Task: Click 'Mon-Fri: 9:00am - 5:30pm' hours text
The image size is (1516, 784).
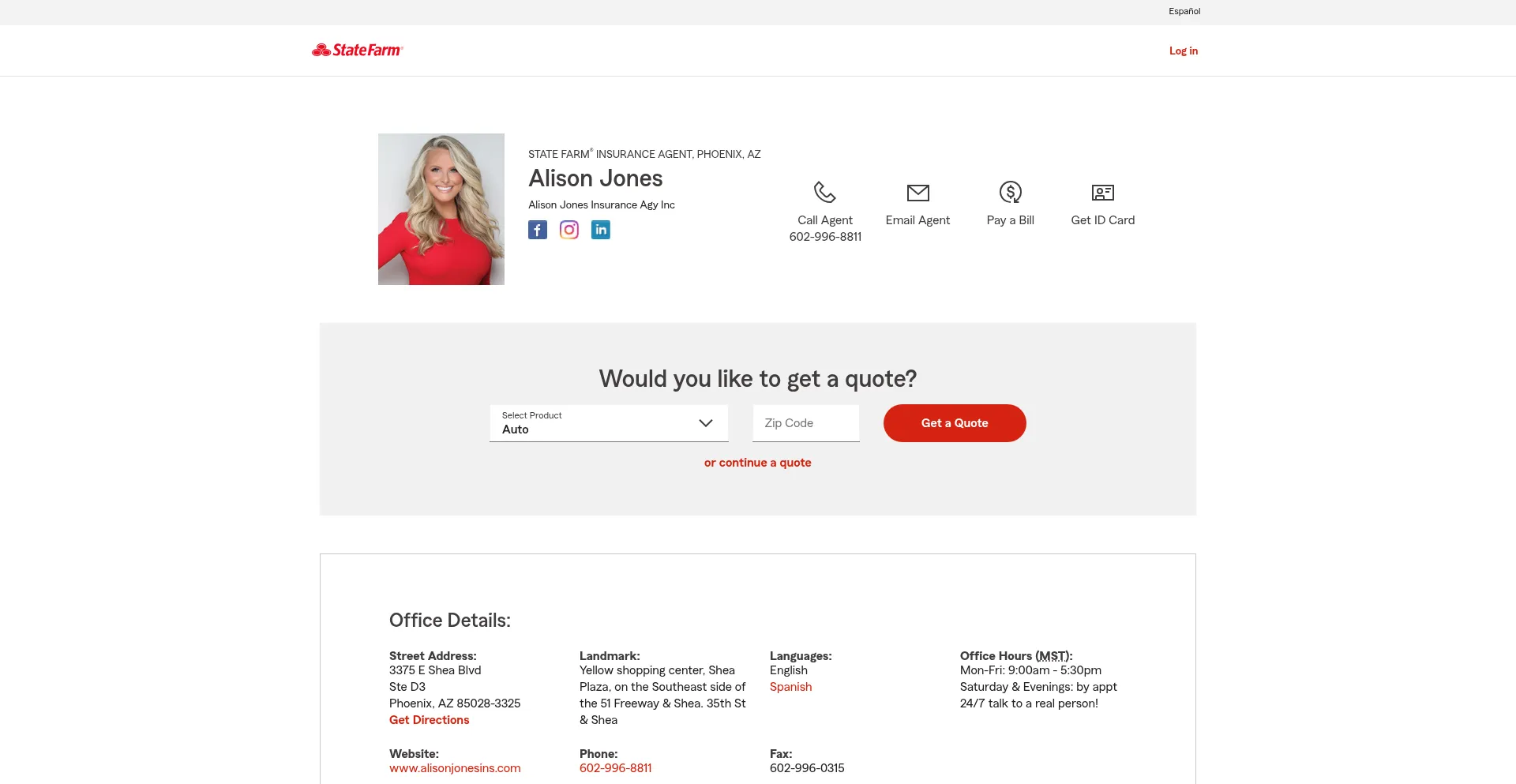Action: coord(1030,670)
